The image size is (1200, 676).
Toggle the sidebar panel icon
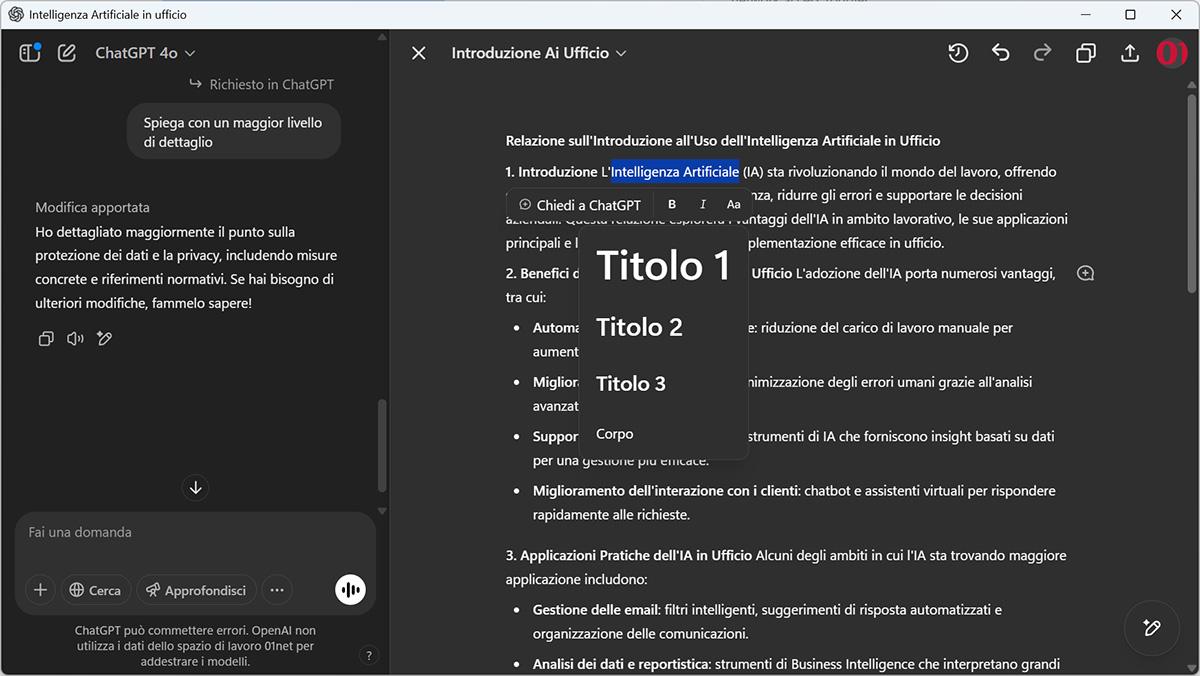(30, 53)
